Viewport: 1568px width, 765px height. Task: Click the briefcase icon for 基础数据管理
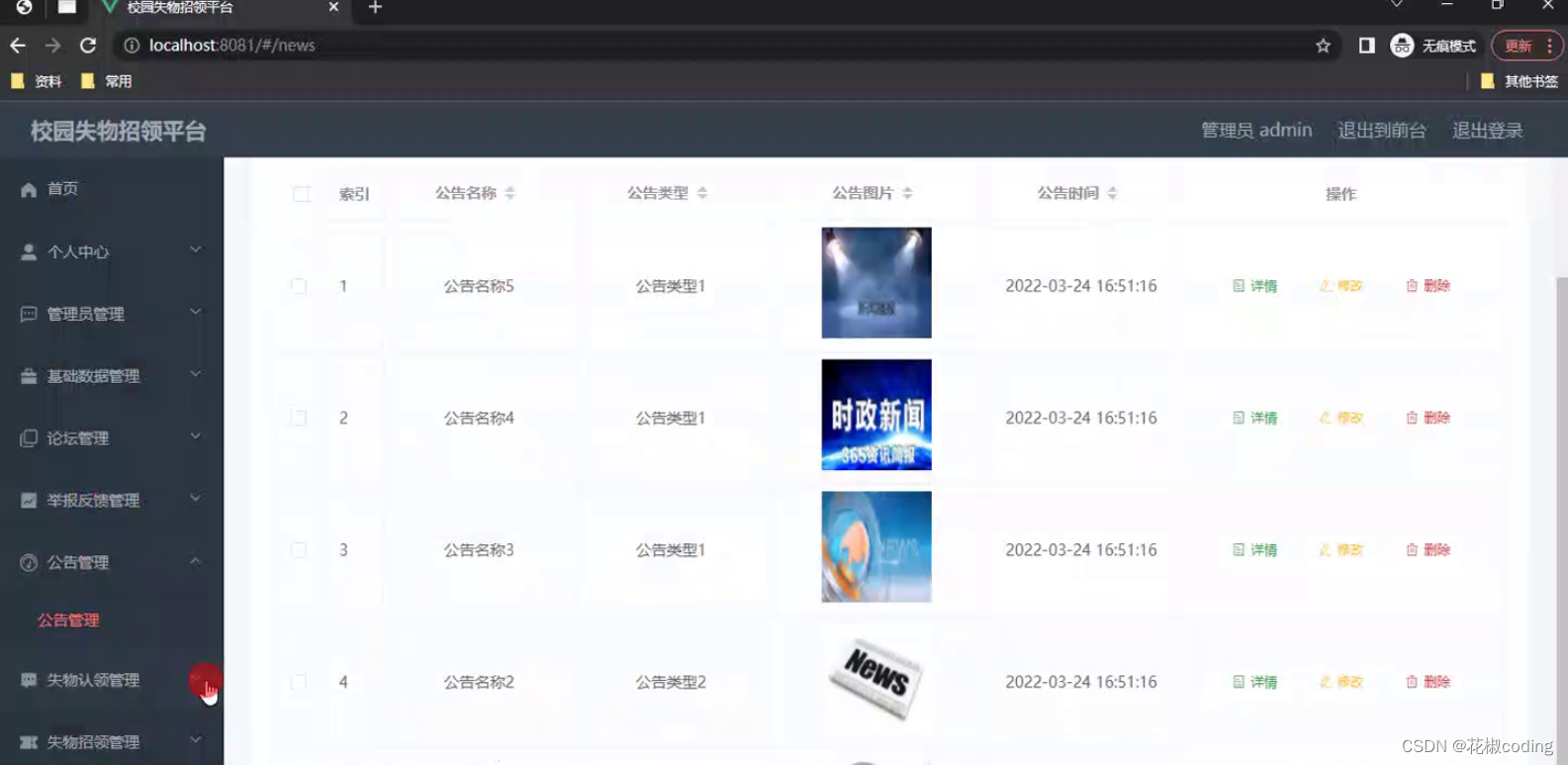(29, 376)
